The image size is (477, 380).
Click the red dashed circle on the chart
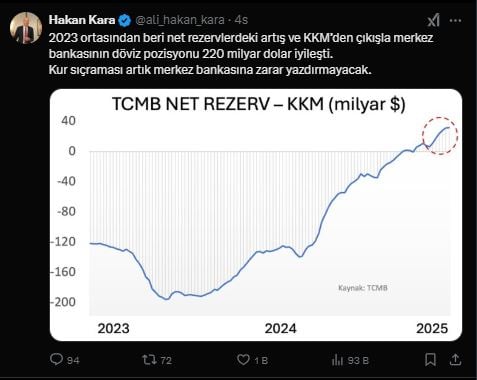(440, 136)
